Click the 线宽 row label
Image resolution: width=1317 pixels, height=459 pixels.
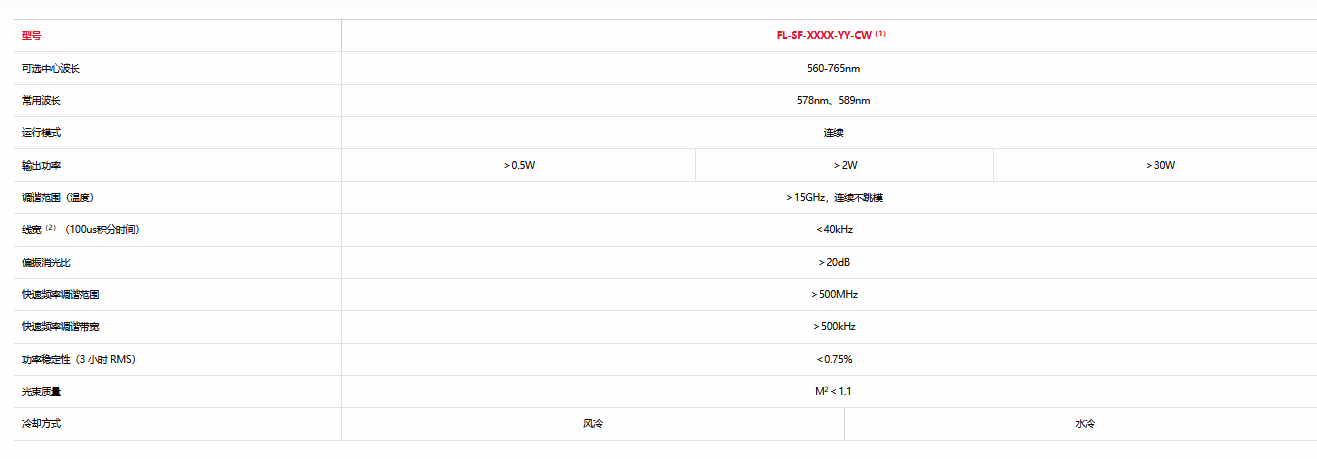pos(31,230)
